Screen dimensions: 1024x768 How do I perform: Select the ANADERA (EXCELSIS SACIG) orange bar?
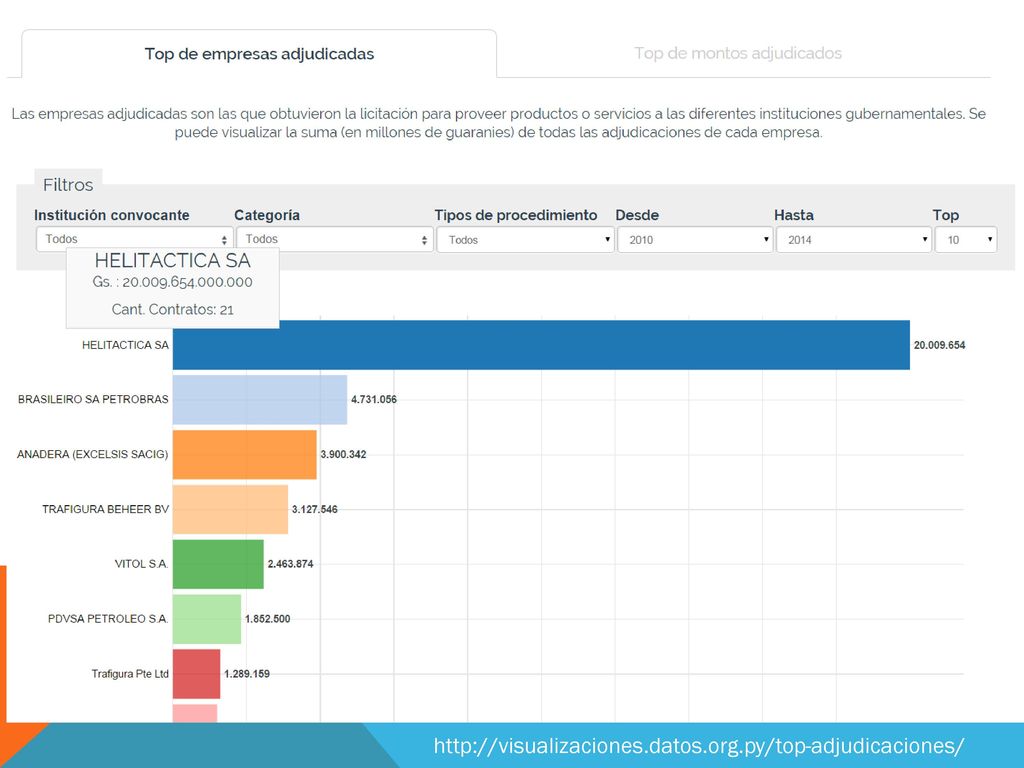(x=245, y=455)
